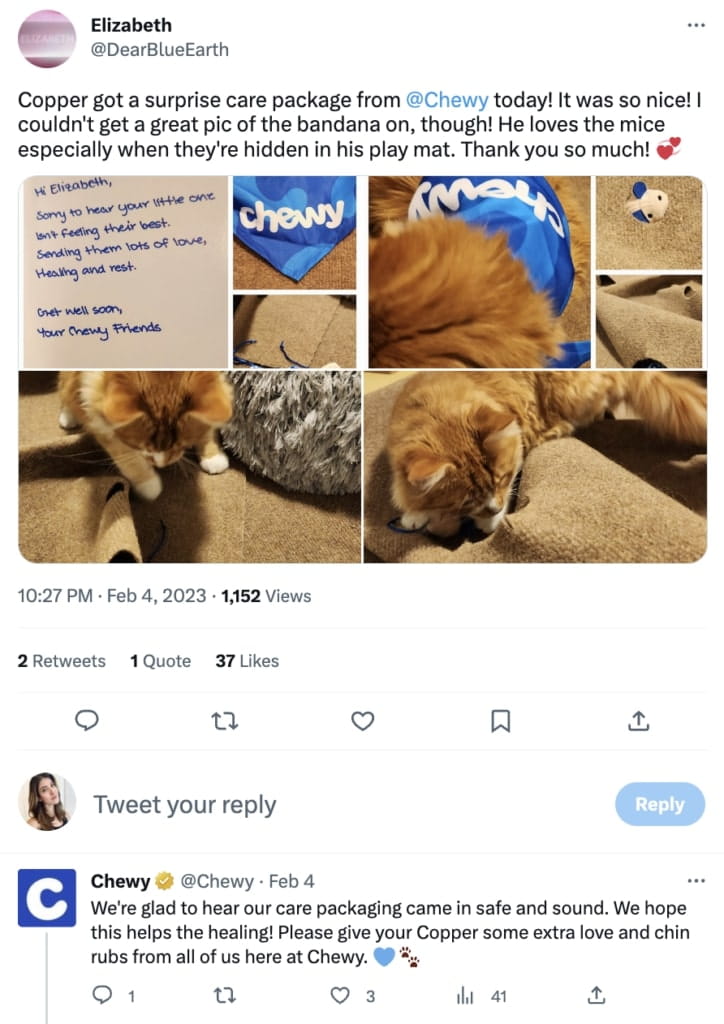Bookmark the tweet using the bookmark icon
The image size is (724, 1024).
pyautogui.click(x=501, y=721)
